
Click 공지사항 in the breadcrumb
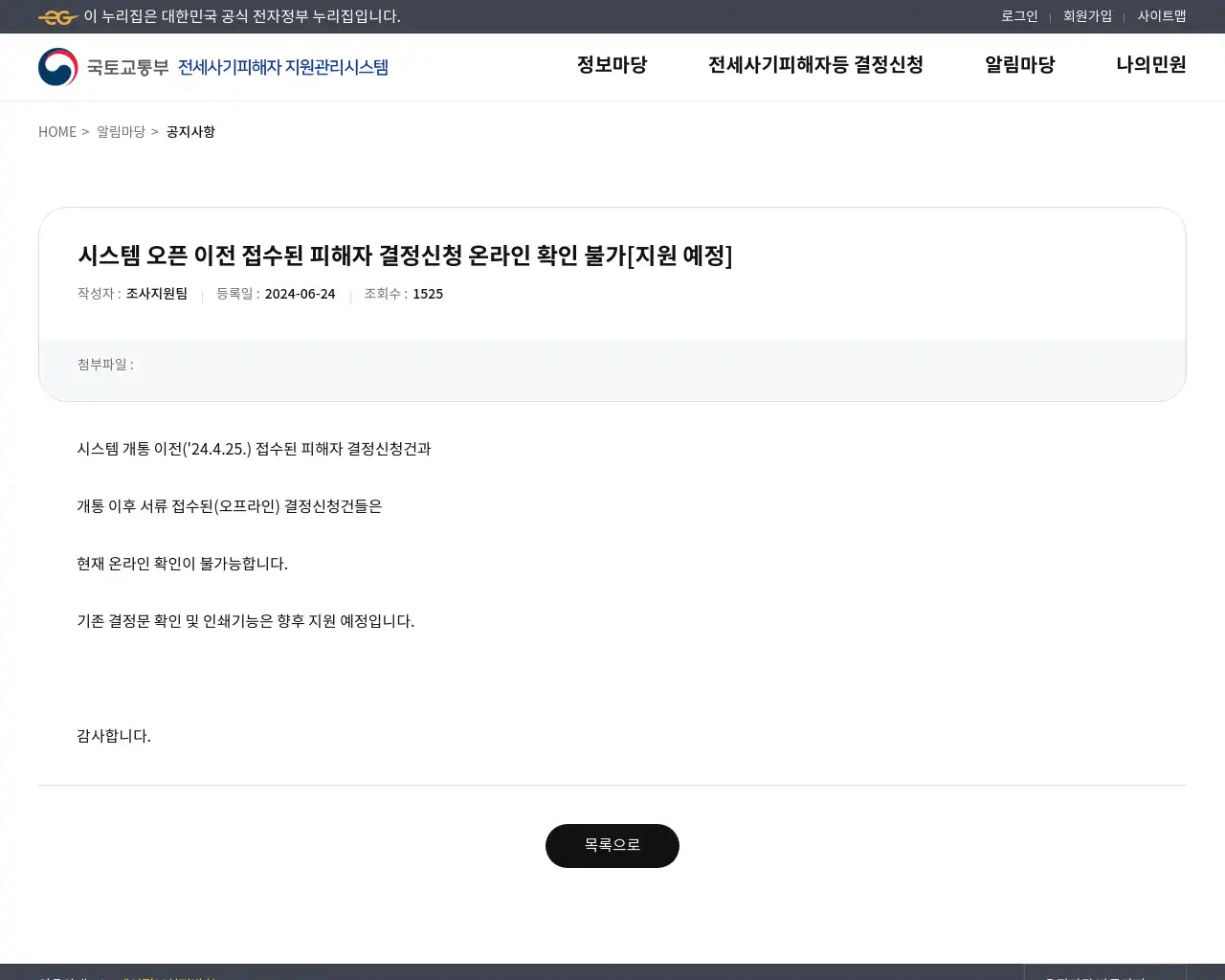click(x=190, y=132)
